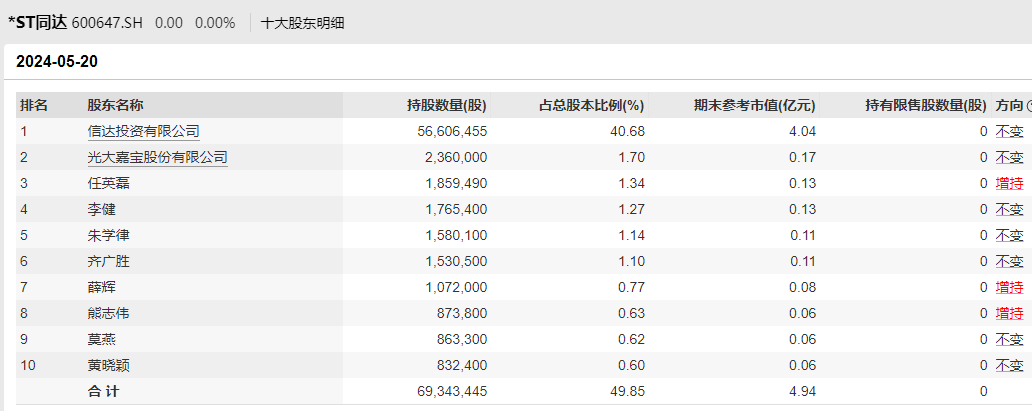Open shareholder link 信达投资有限公司
The image size is (1032, 411).
pos(143,131)
